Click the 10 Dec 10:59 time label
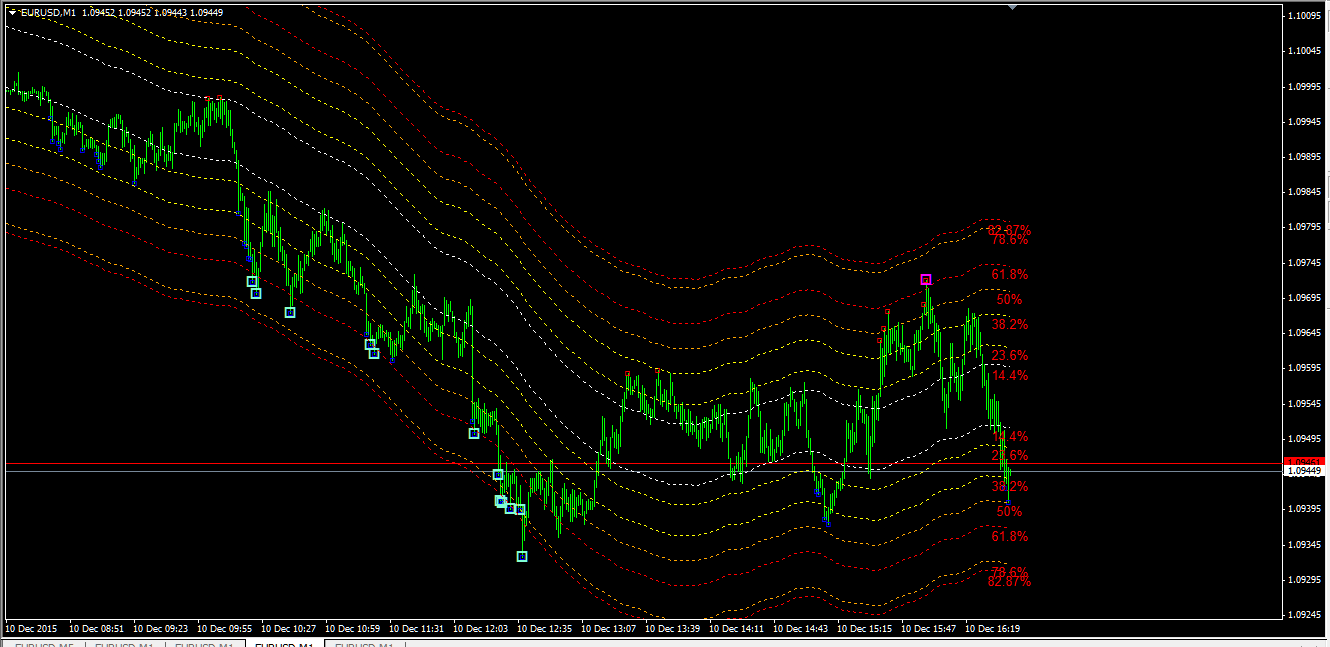 tap(352, 629)
